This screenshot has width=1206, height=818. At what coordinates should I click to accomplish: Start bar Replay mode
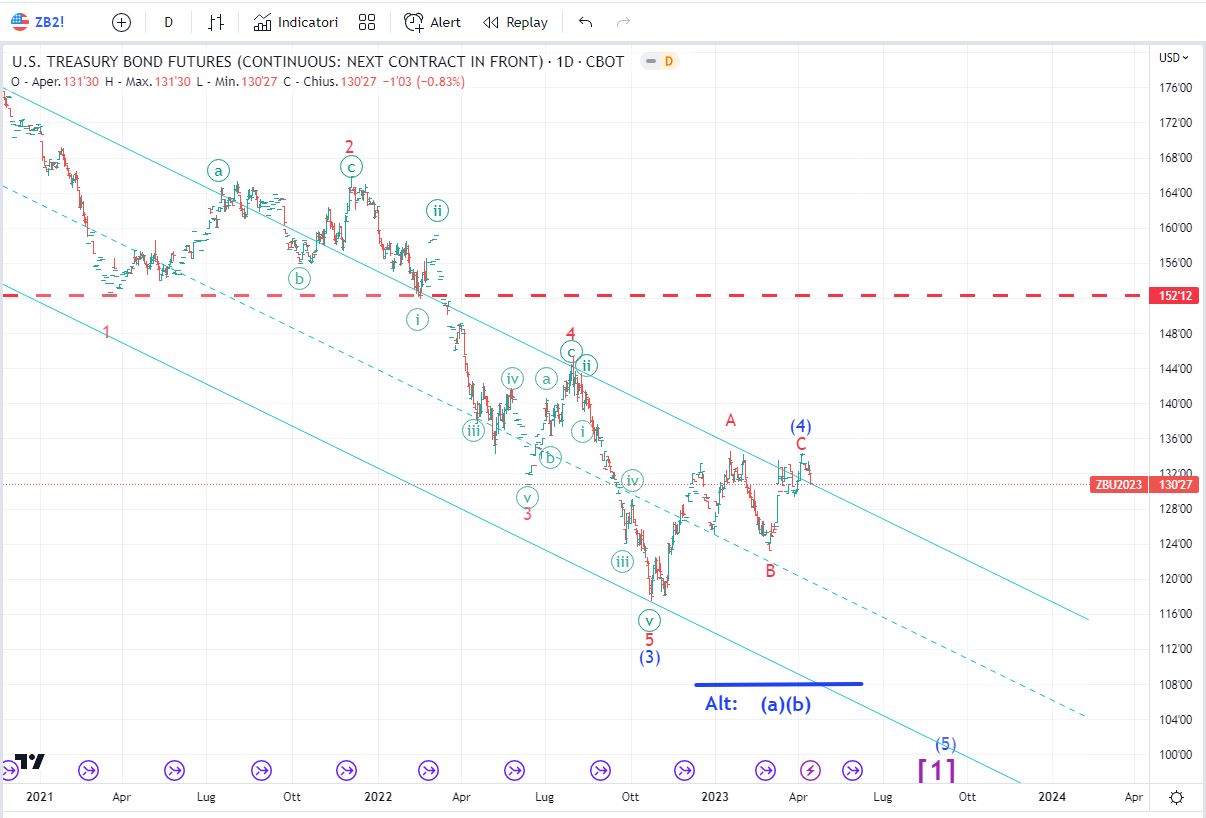(x=515, y=22)
